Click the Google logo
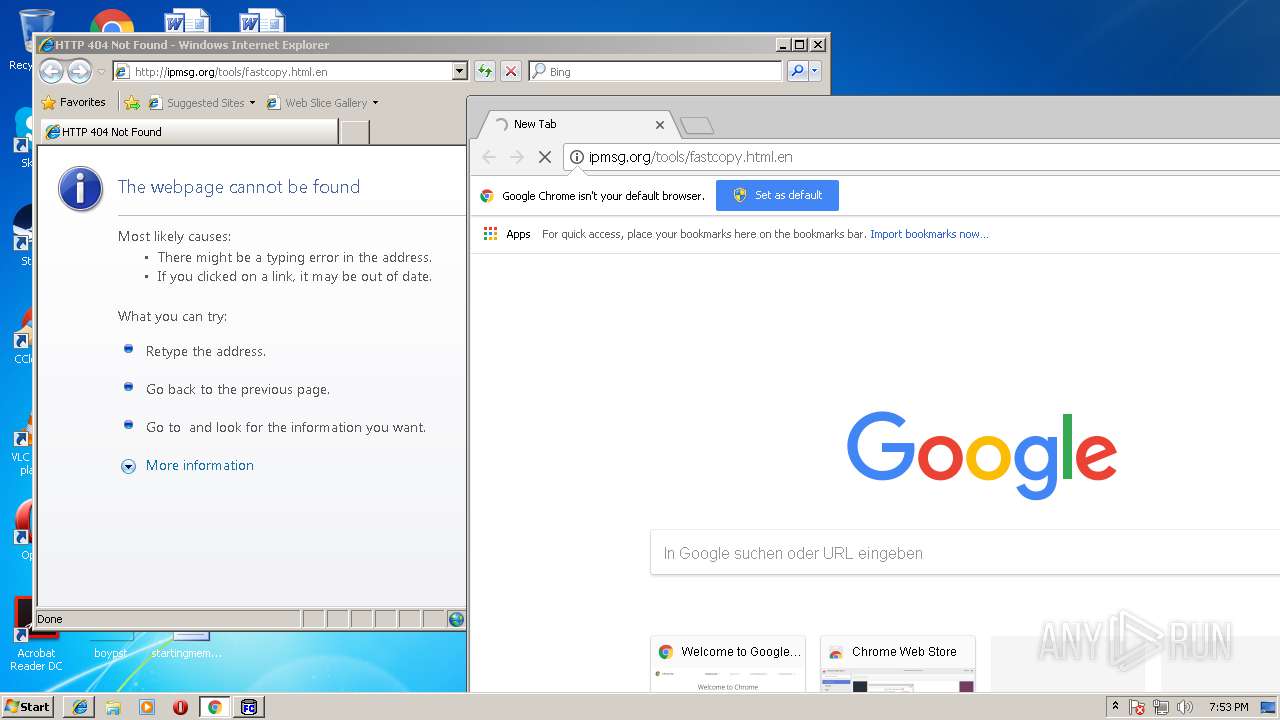Viewport: 1280px width, 720px height. click(x=982, y=455)
